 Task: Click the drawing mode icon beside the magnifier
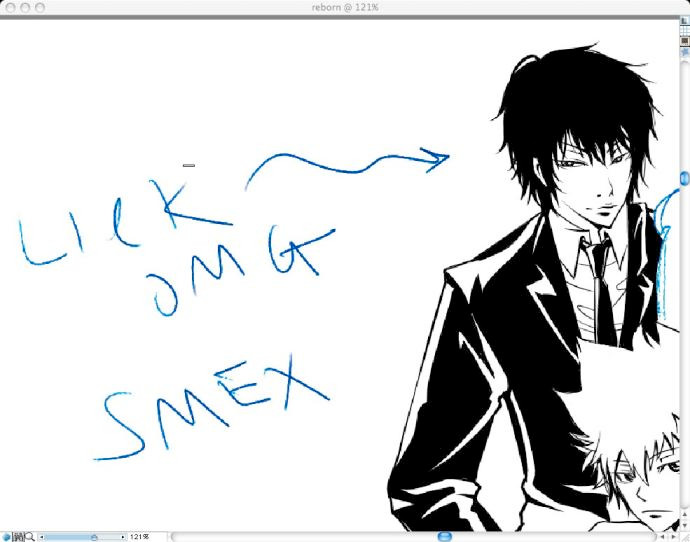[x=18, y=537]
